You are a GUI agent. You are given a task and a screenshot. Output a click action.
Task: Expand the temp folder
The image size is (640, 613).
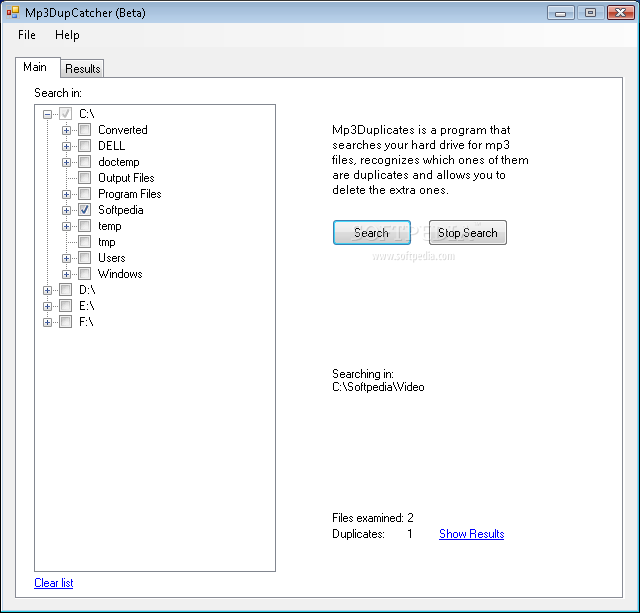pyautogui.click(x=67, y=226)
